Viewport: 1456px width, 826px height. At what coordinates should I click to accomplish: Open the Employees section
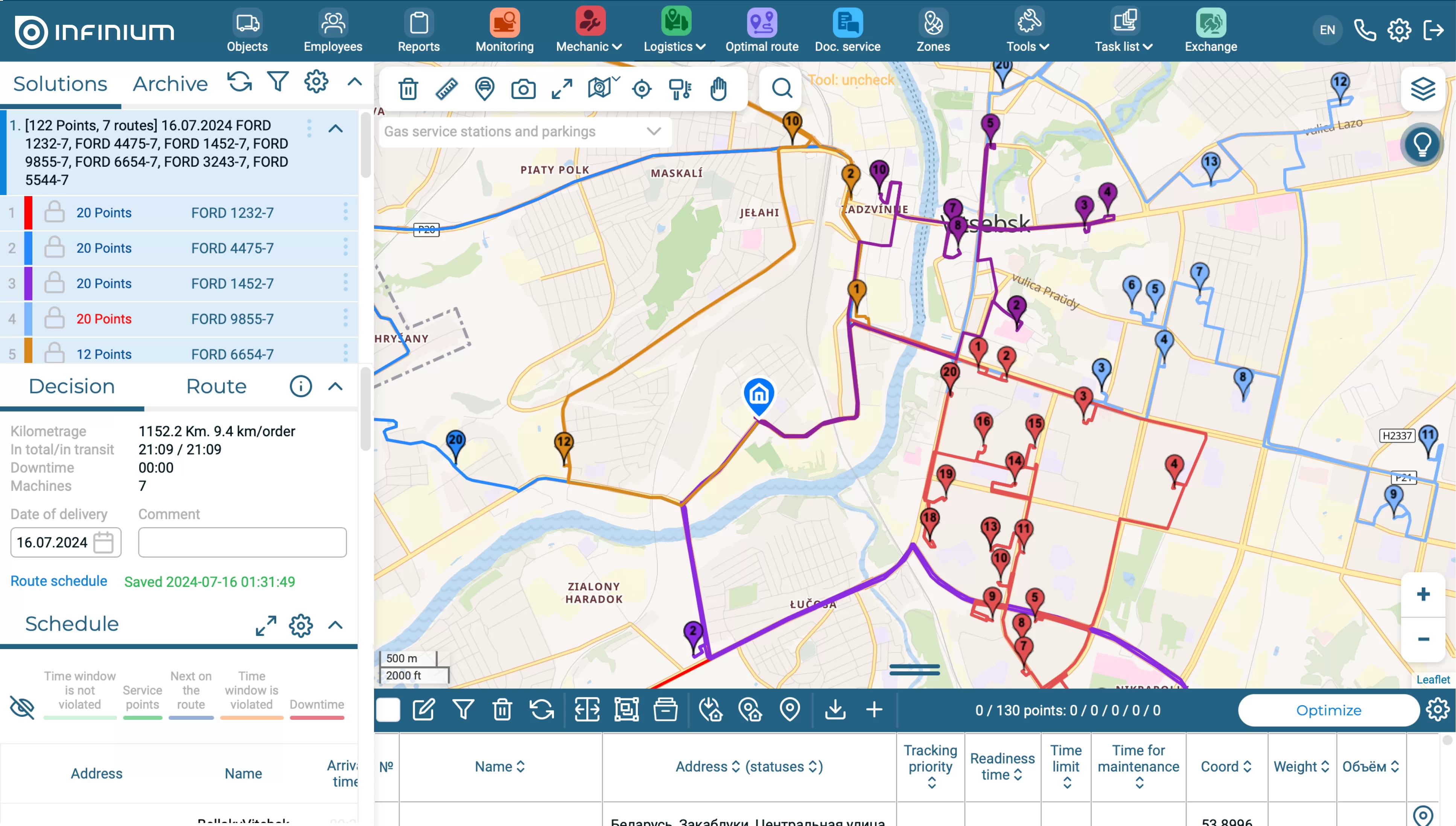[x=333, y=30]
